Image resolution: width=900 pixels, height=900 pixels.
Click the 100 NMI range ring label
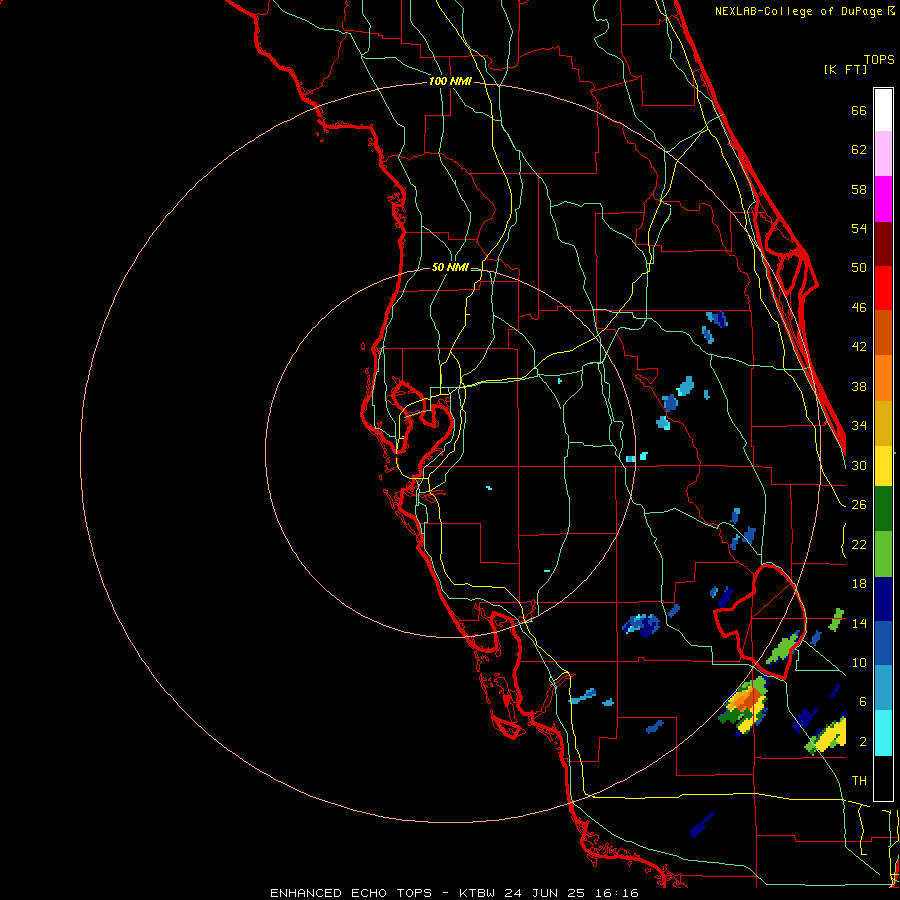(450, 82)
